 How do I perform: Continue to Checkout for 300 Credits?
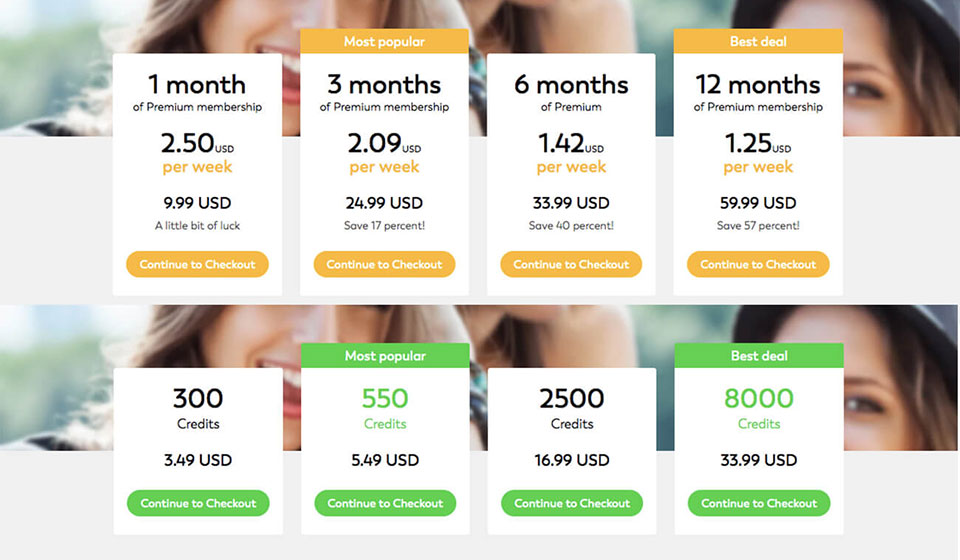pyautogui.click(x=198, y=503)
